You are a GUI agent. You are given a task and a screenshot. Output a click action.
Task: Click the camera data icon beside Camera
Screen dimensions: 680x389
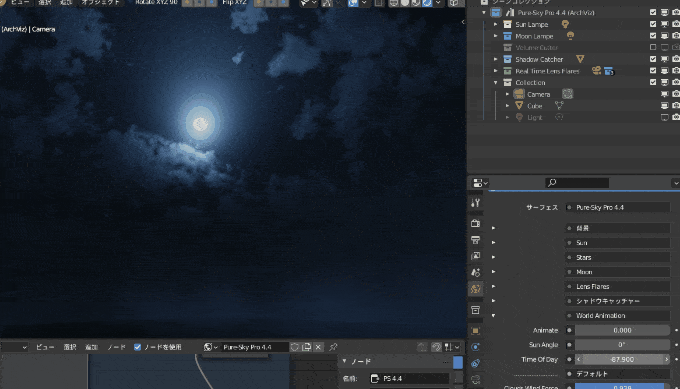[567, 94]
